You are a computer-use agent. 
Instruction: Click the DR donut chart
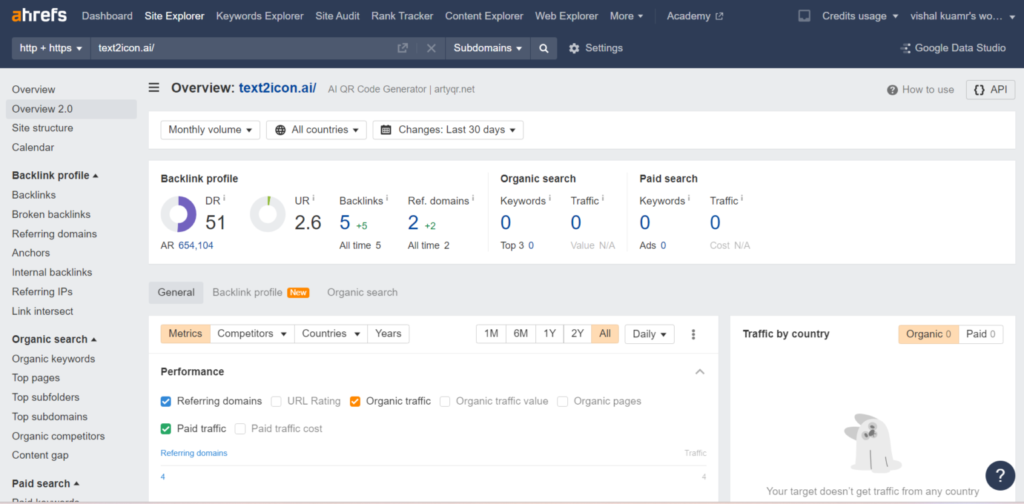(178, 214)
